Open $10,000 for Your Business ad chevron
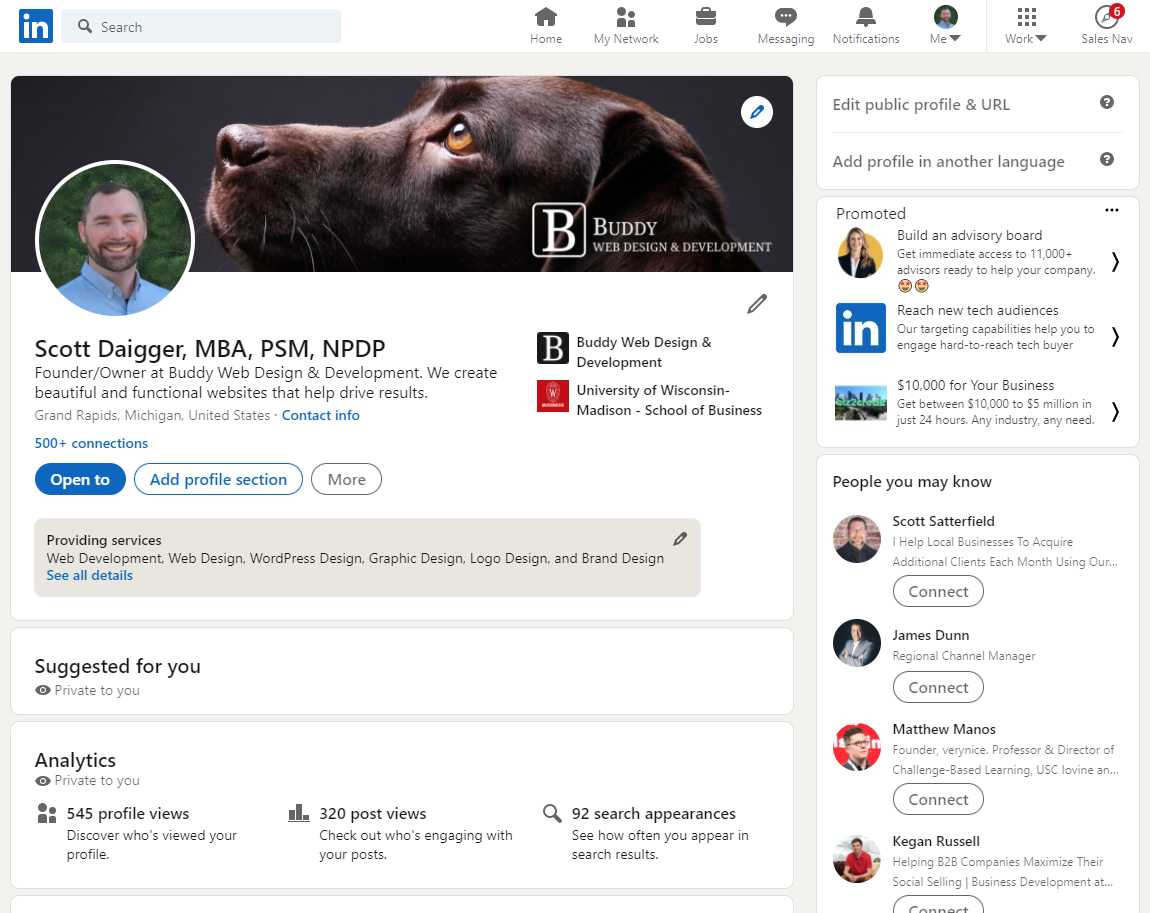The image size is (1150, 913). 1115,411
